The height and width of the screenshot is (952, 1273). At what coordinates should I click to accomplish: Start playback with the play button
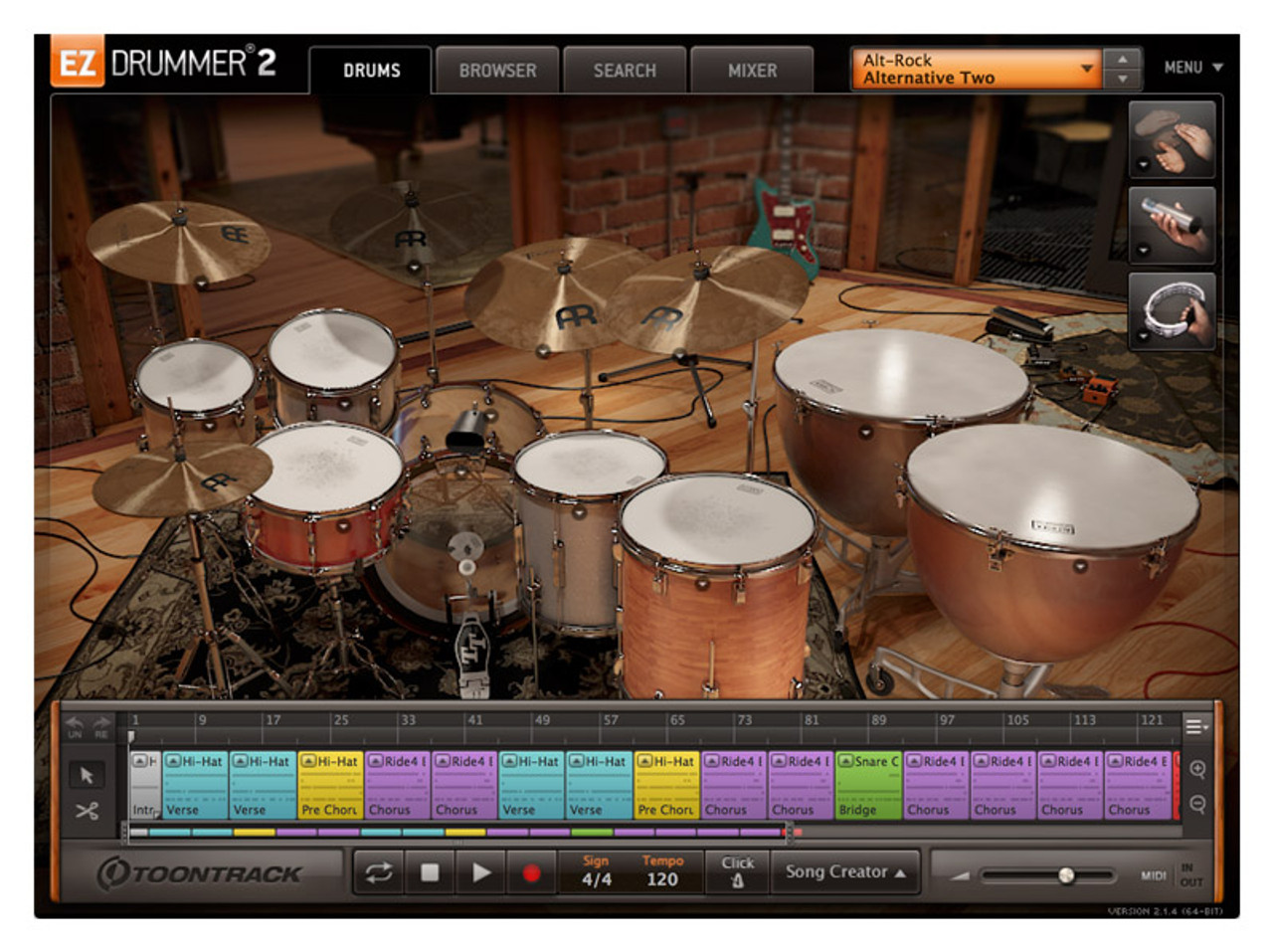pos(480,872)
